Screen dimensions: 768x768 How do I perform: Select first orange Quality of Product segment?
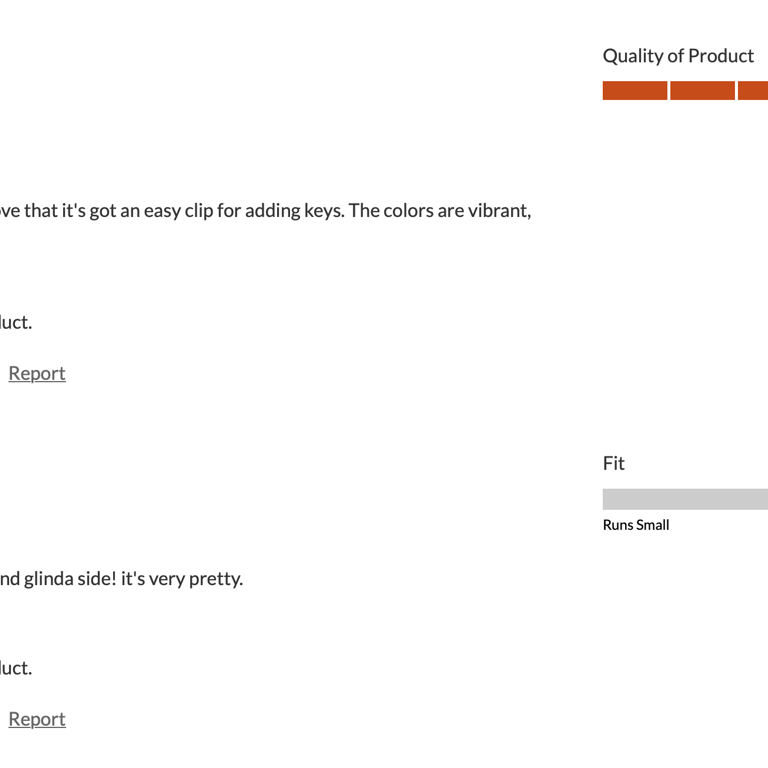[x=634, y=91]
